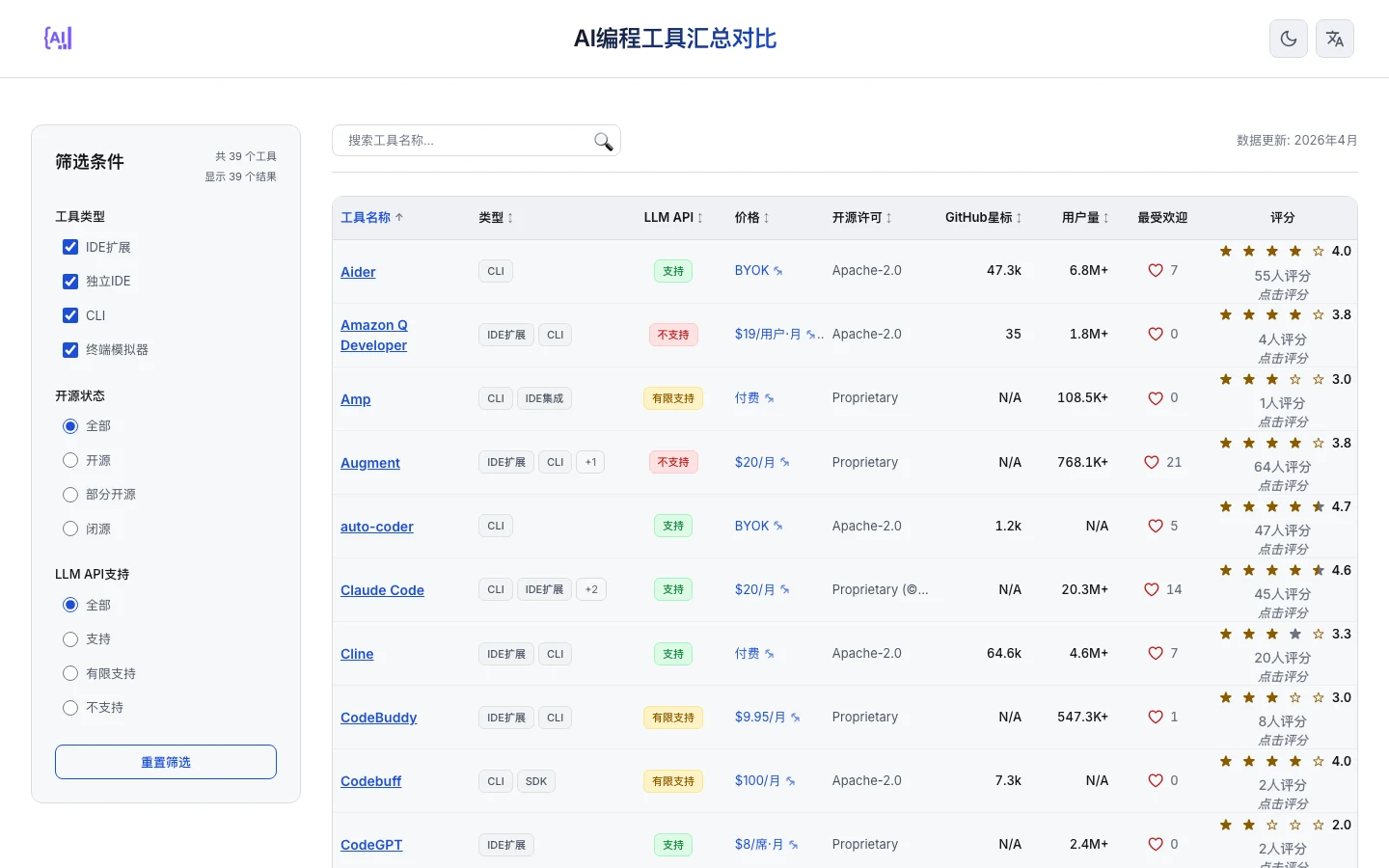
Task: Like auto-coder with its heart icon
Action: [1156, 526]
